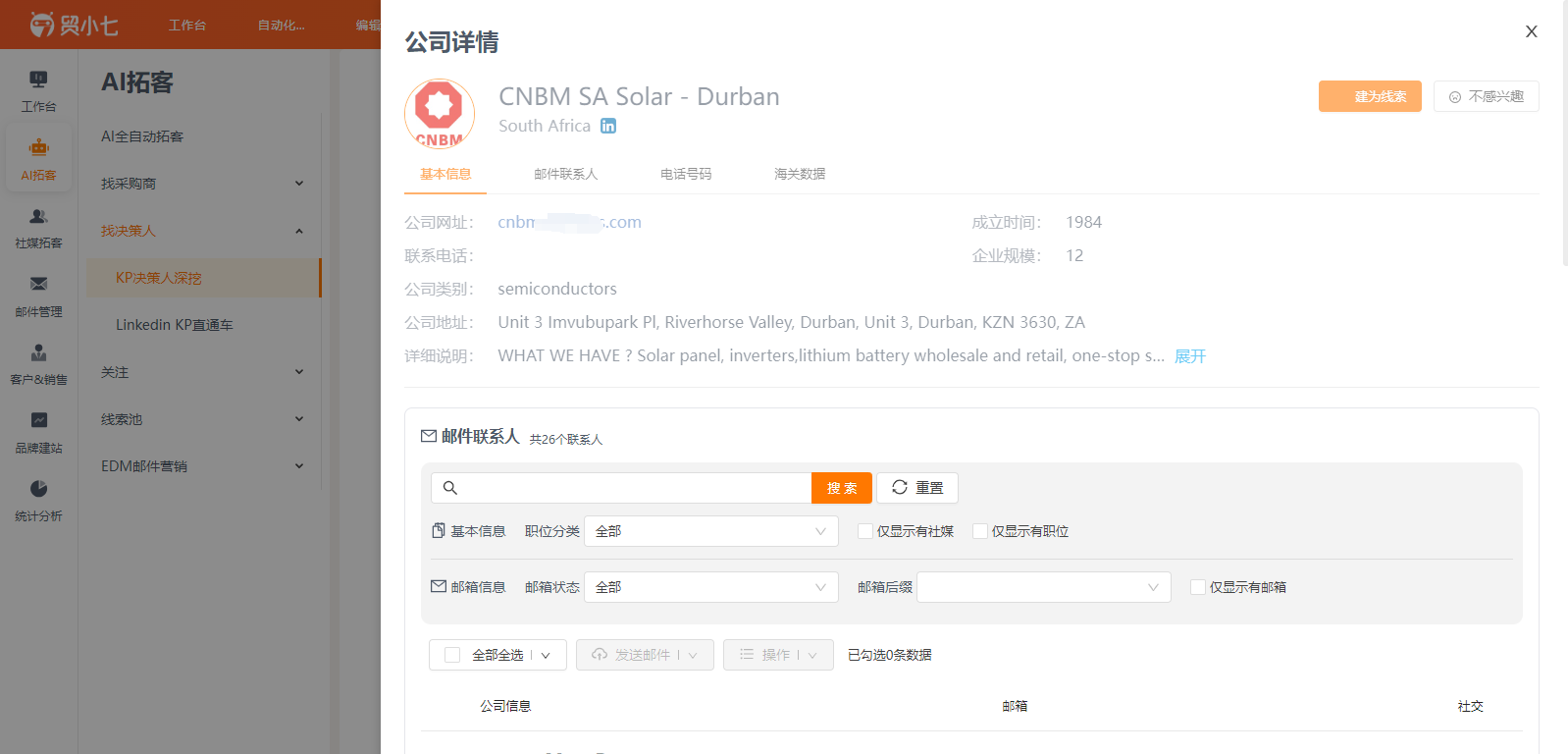The height and width of the screenshot is (754, 1568).
Task: Switch to the 电话号码 tab
Action: pyautogui.click(x=686, y=174)
